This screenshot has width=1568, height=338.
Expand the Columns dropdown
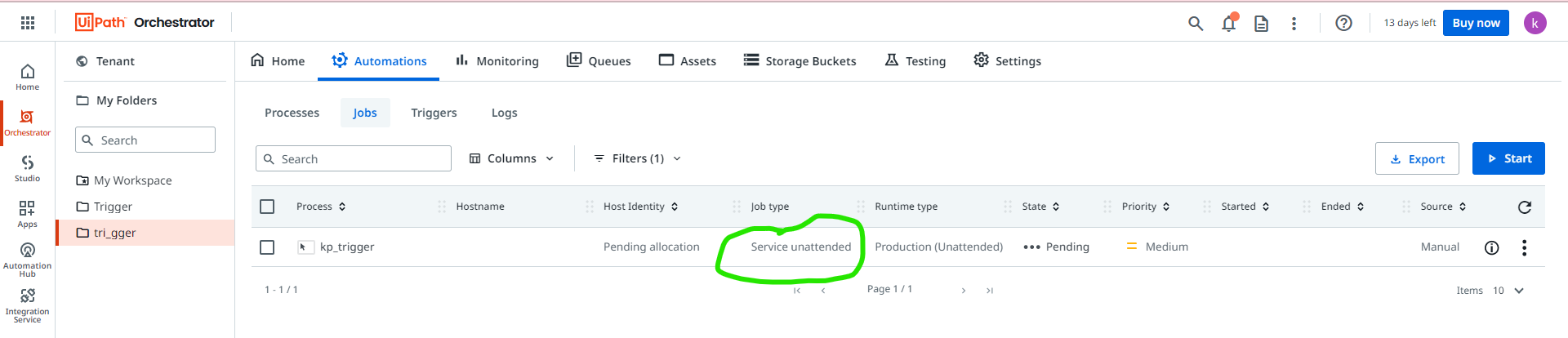(512, 158)
